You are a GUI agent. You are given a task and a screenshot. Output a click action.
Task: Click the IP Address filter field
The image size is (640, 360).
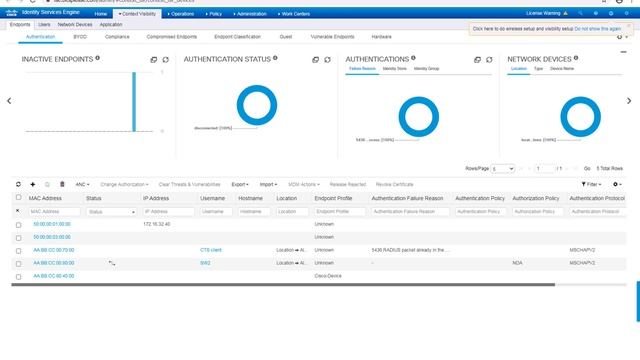[169, 212]
